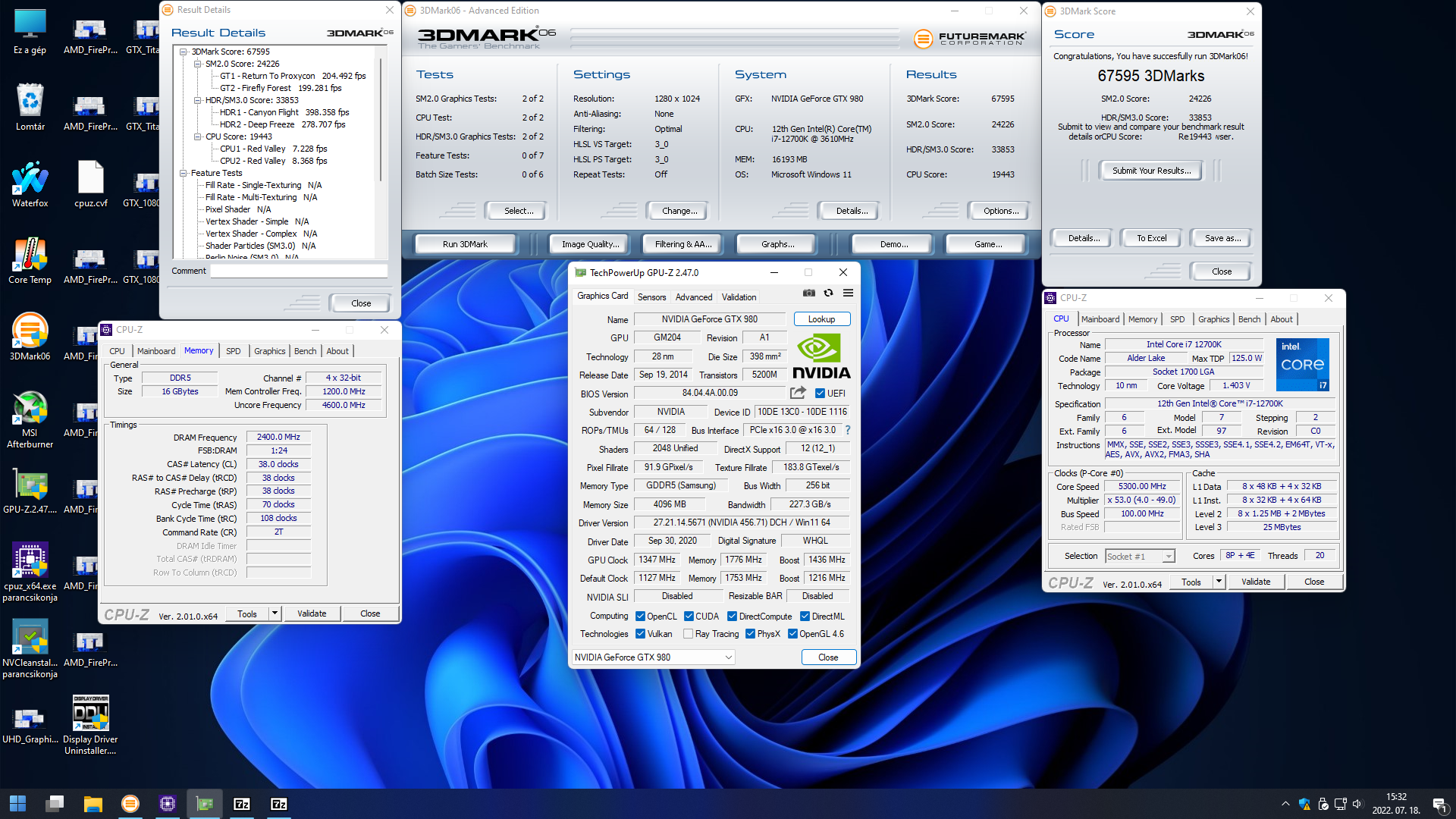Open the Windows Start button
The height and width of the screenshot is (819, 1456).
pos(17,804)
